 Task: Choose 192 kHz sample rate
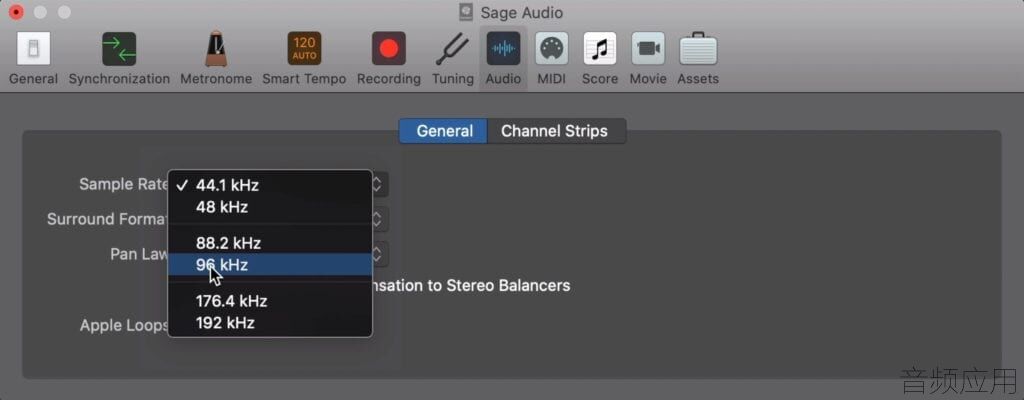(270, 323)
